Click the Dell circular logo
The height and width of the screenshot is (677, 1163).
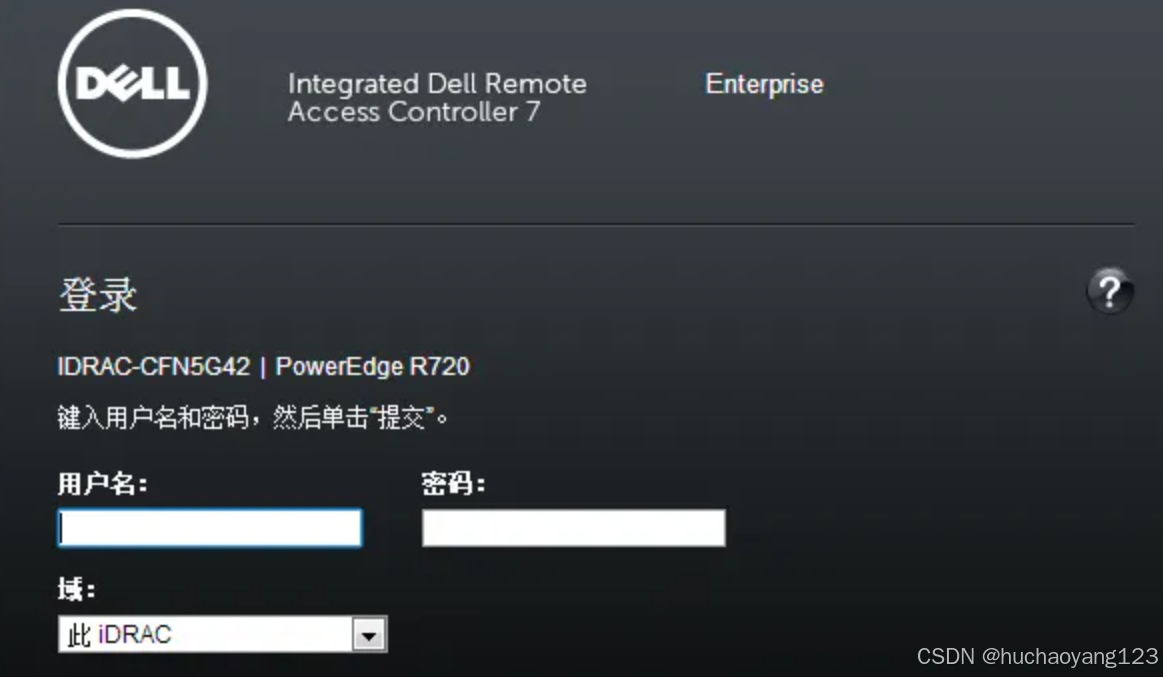point(132,84)
